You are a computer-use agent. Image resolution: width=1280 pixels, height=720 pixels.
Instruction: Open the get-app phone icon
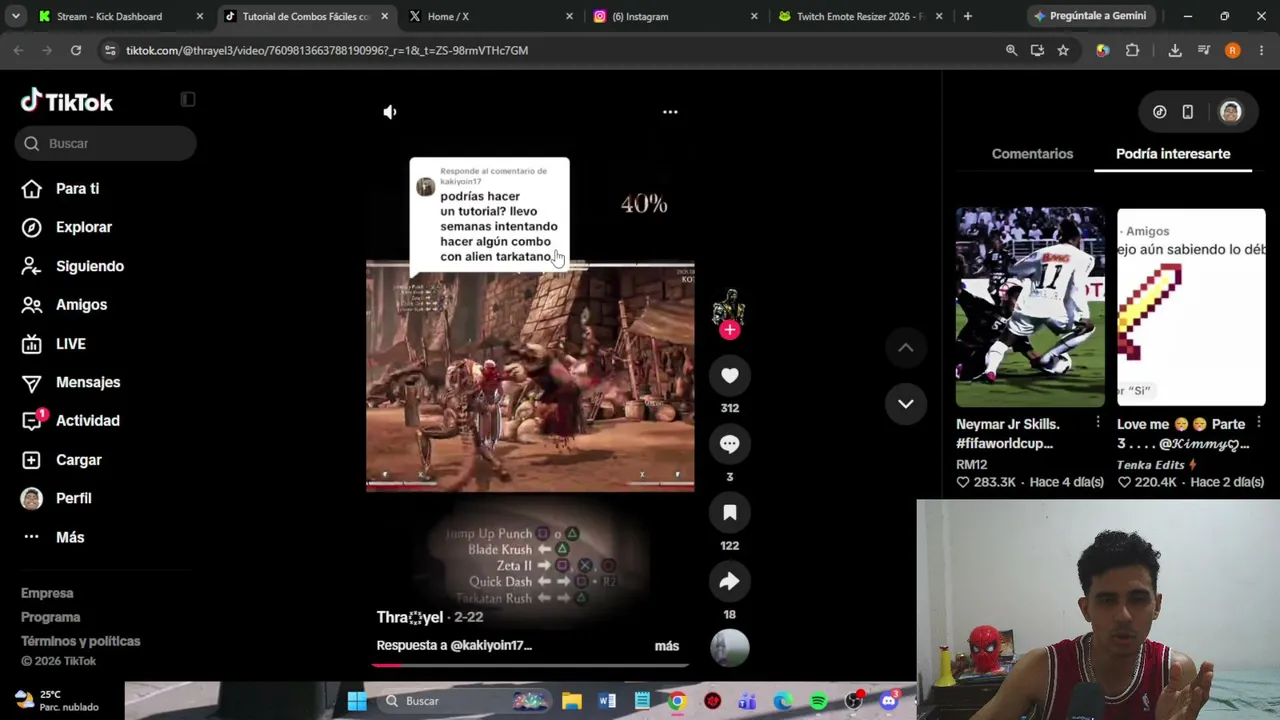tap(1188, 112)
